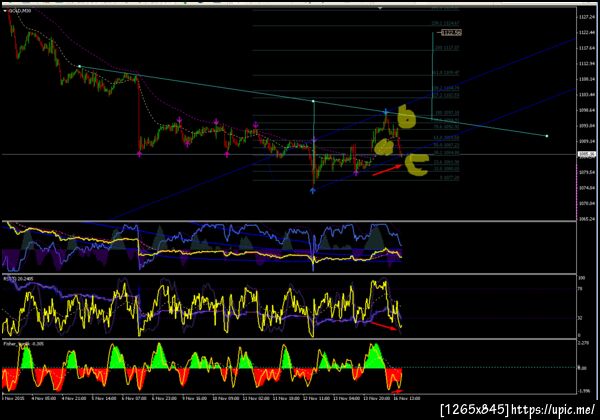Click the Fisher indicator label
This screenshot has height=420, width=600.
pos(23,344)
